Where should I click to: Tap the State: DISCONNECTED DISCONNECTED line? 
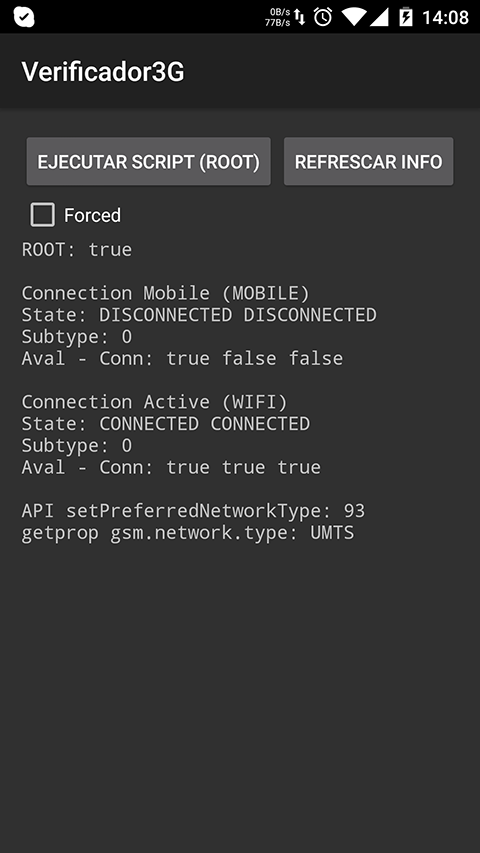(199, 315)
